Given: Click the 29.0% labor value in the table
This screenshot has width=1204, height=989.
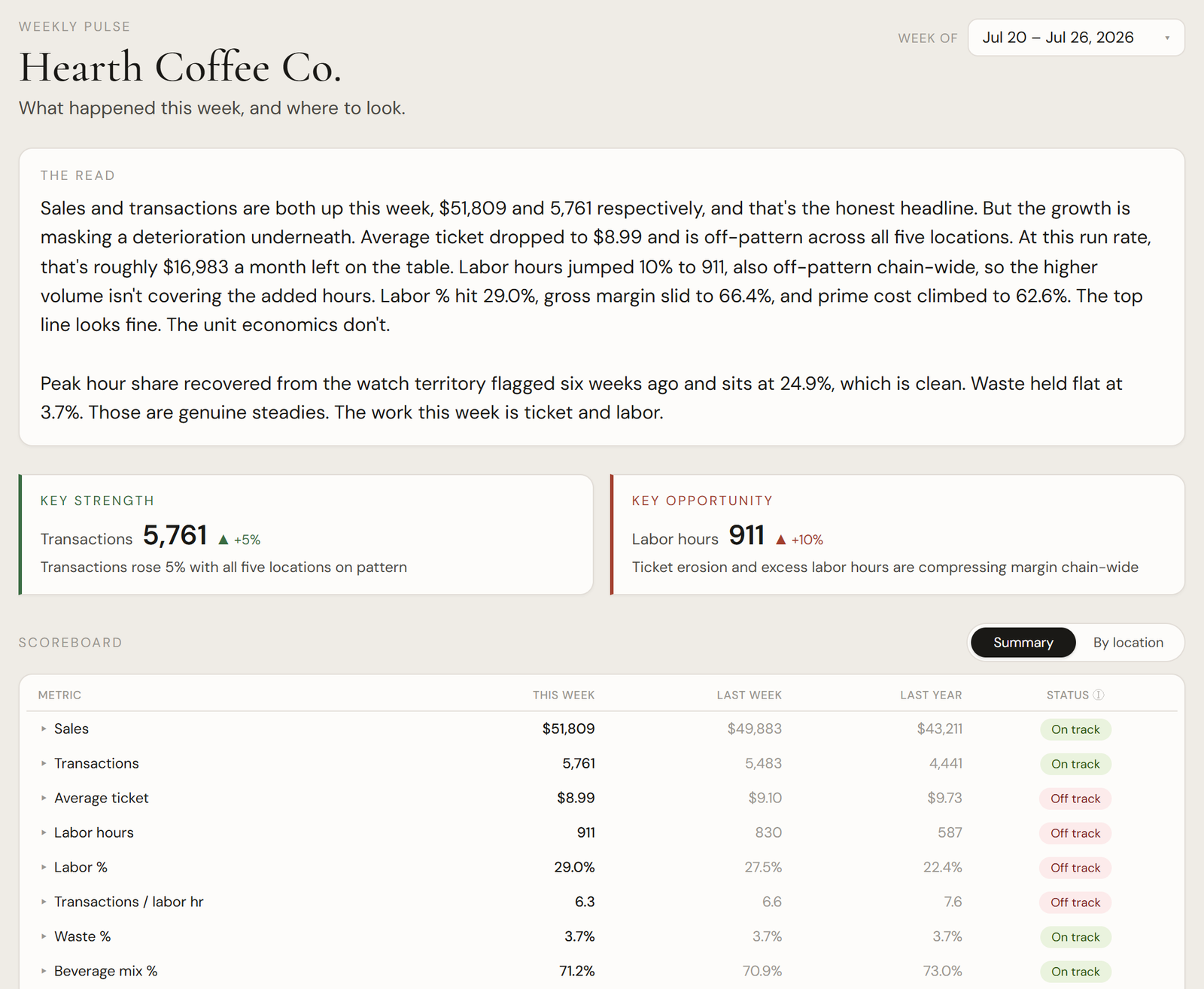Looking at the screenshot, I should 574,867.
